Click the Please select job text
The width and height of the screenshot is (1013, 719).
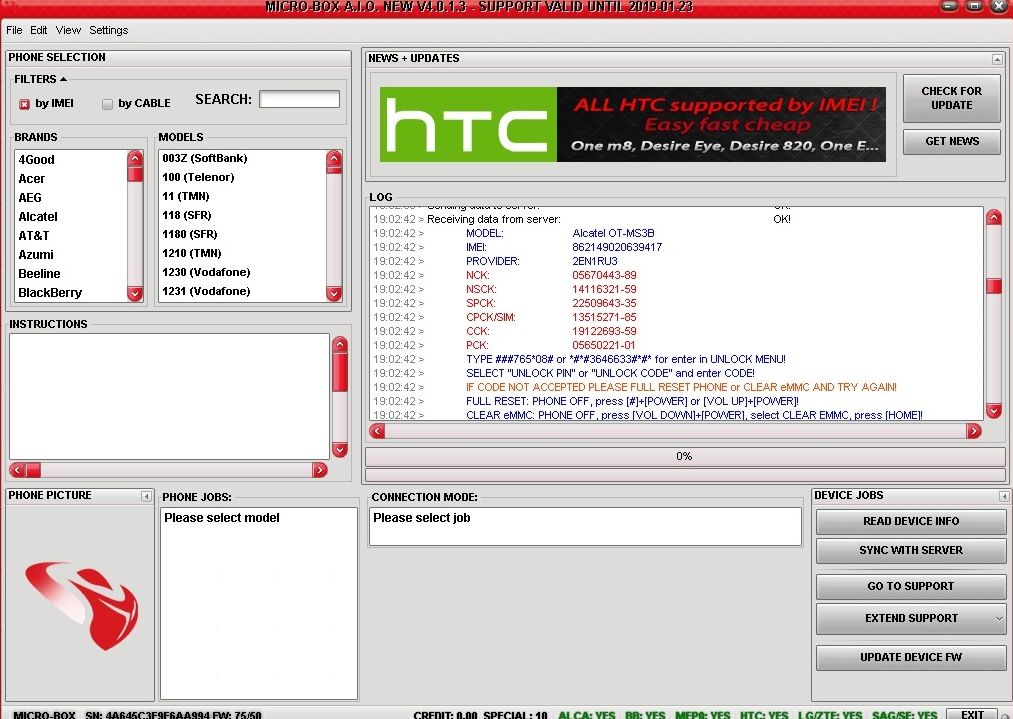(x=422, y=518)
